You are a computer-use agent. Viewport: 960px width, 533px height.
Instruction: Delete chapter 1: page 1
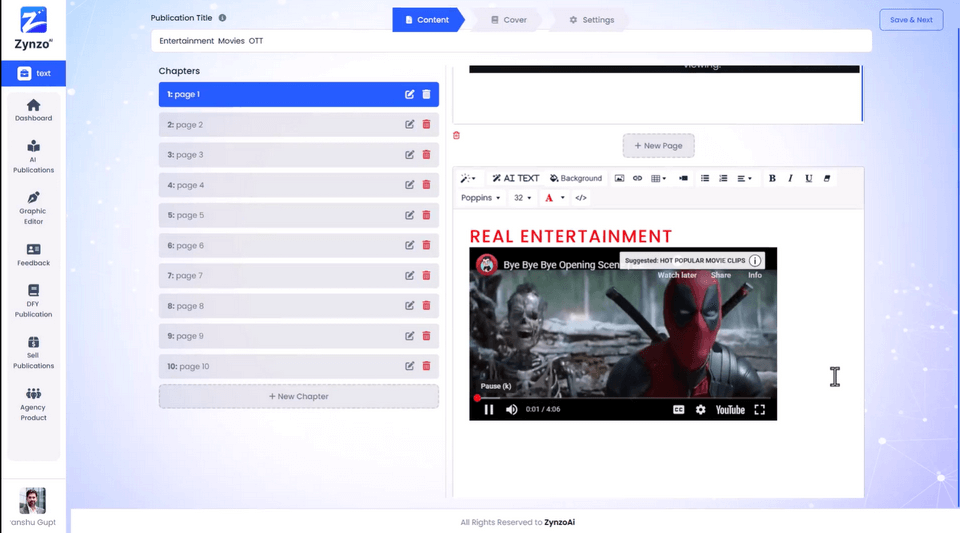[426, 94]
